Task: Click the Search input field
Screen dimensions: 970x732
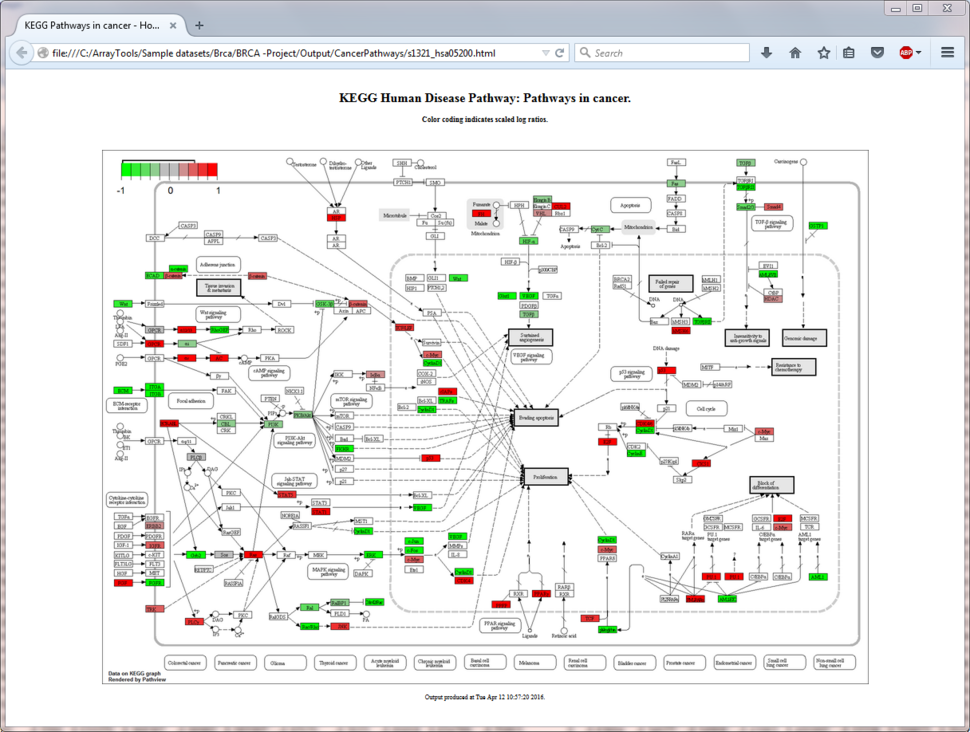Action: (x=662, y=53)
